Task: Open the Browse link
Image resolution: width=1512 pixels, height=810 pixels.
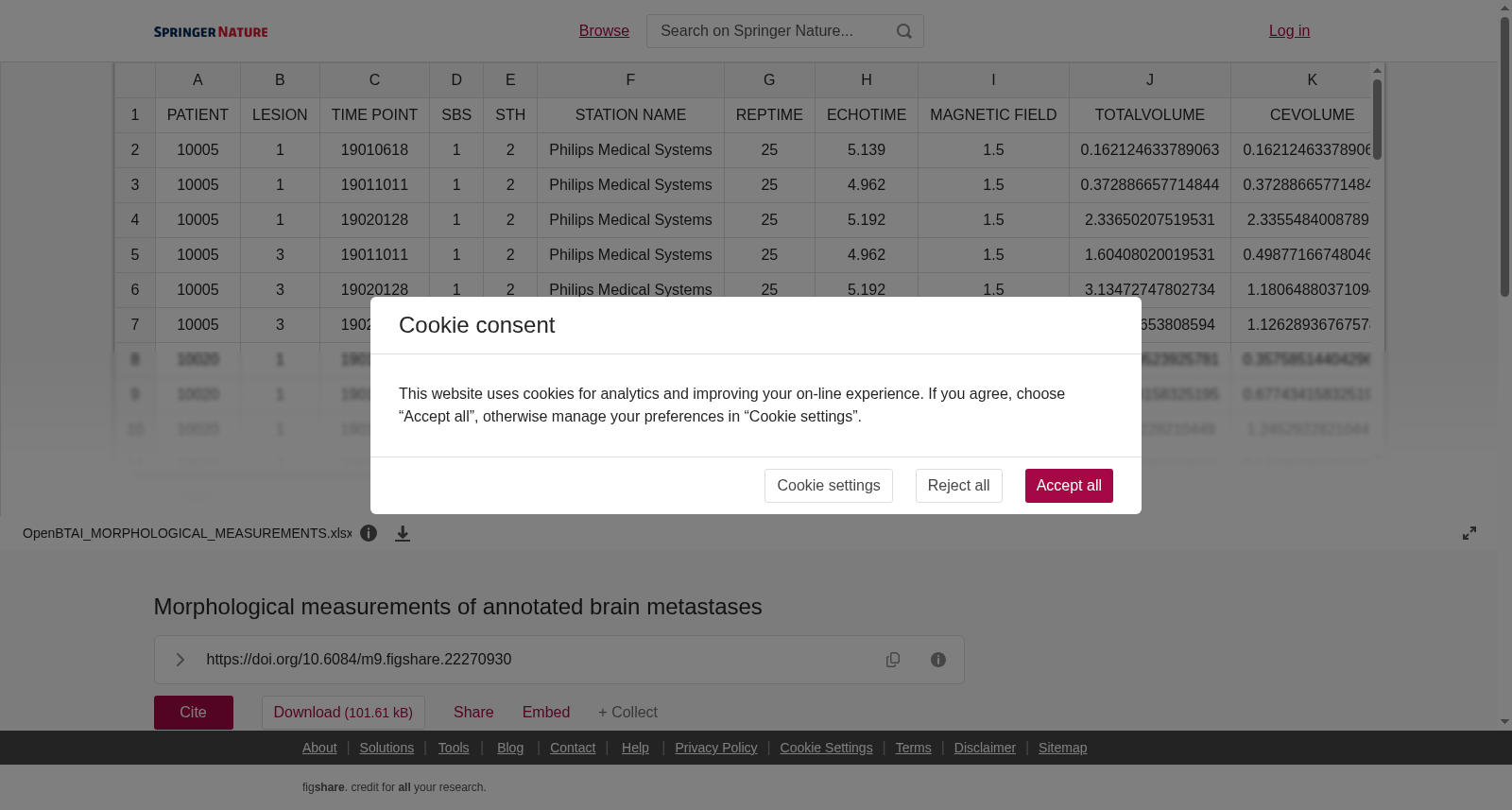Action: click(x=604, y=31)
